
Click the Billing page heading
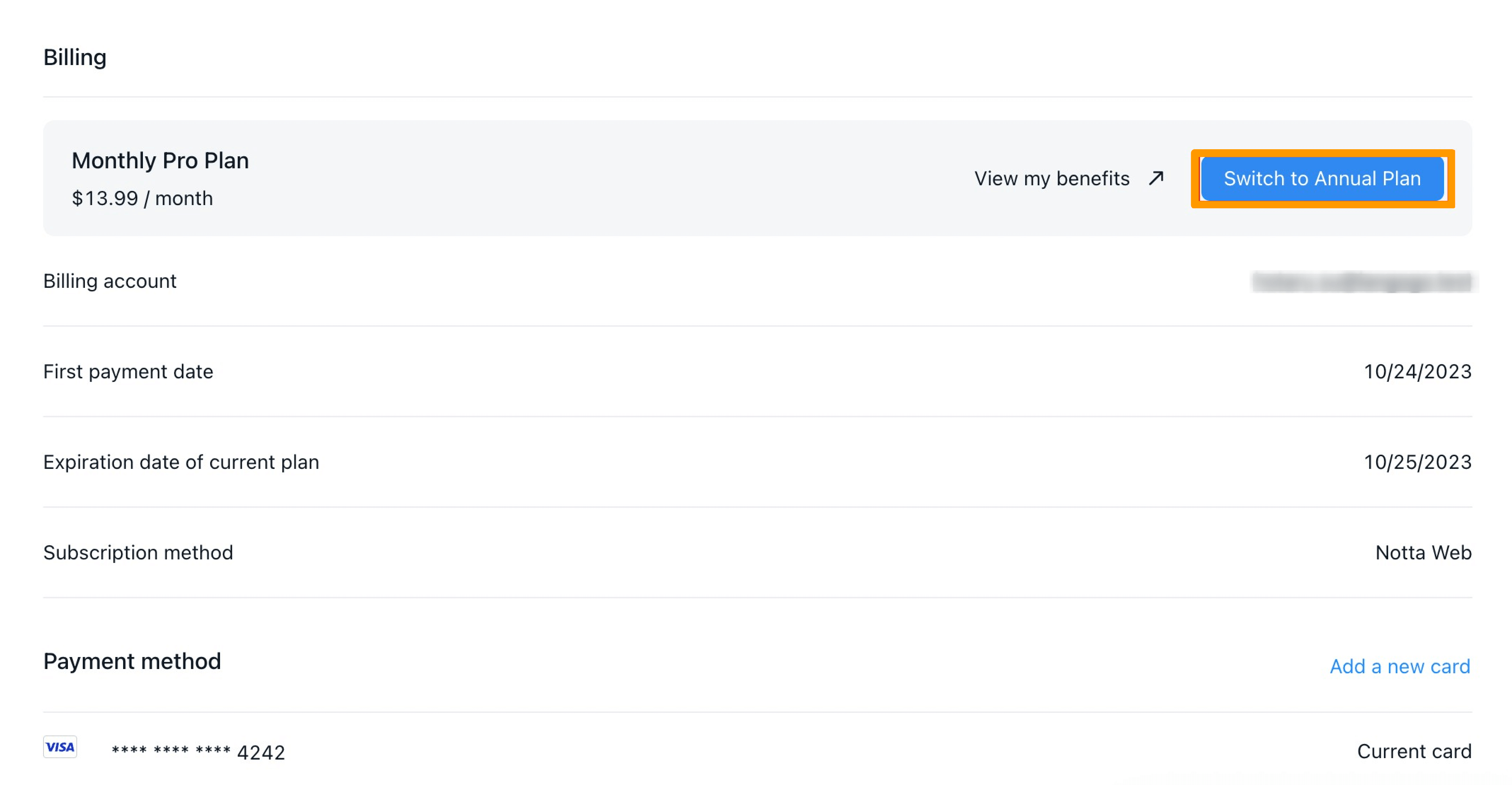[x=75, y=58]
